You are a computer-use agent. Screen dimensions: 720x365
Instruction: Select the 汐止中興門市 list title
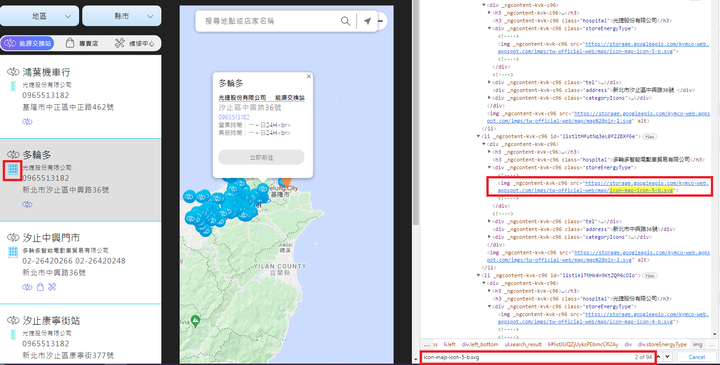51,237
